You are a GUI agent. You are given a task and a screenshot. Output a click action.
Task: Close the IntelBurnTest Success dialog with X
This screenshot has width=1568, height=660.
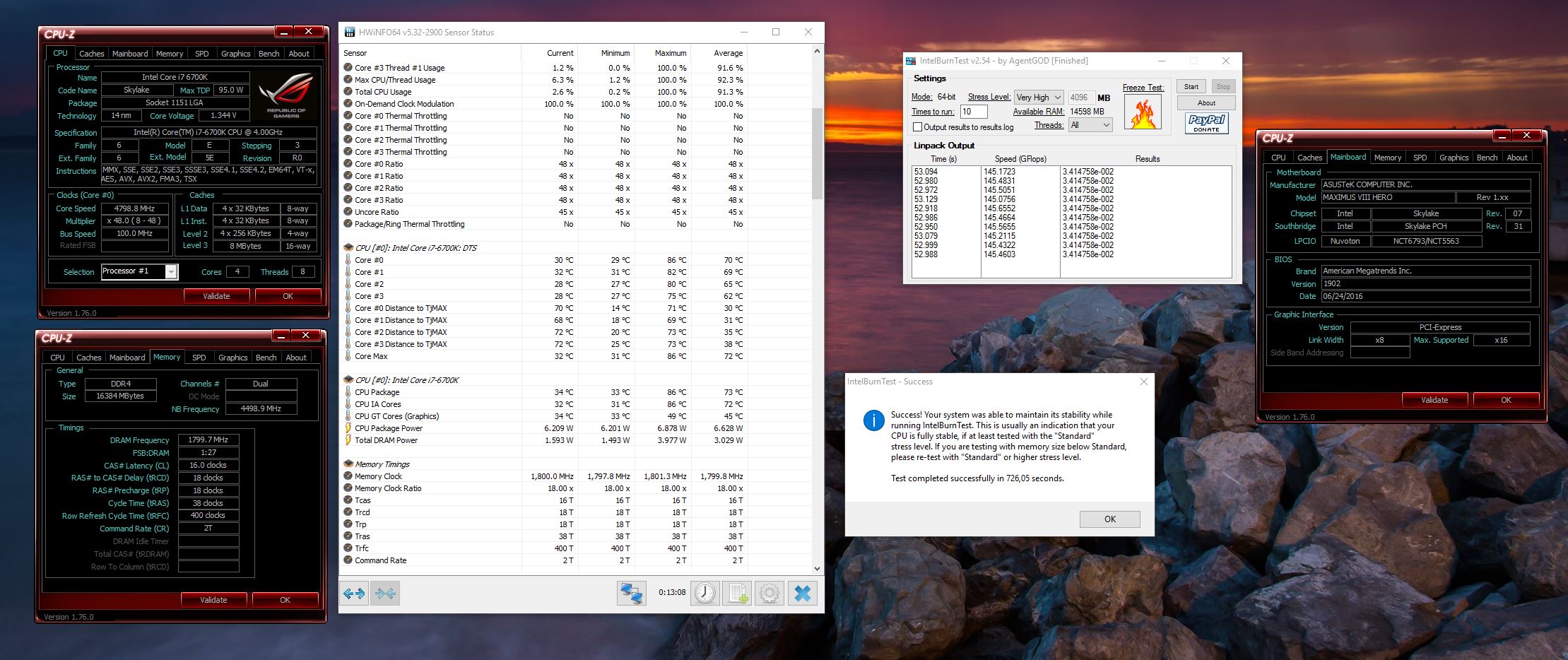tap(1143, 382)
